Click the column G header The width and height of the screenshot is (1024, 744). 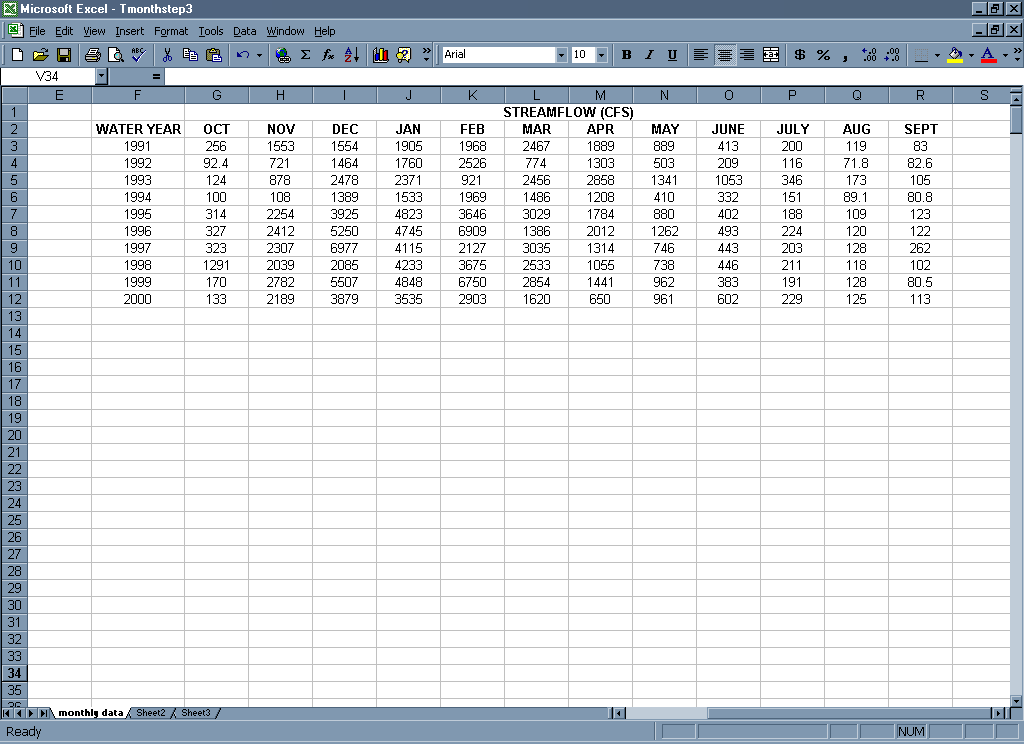point(217,95)
